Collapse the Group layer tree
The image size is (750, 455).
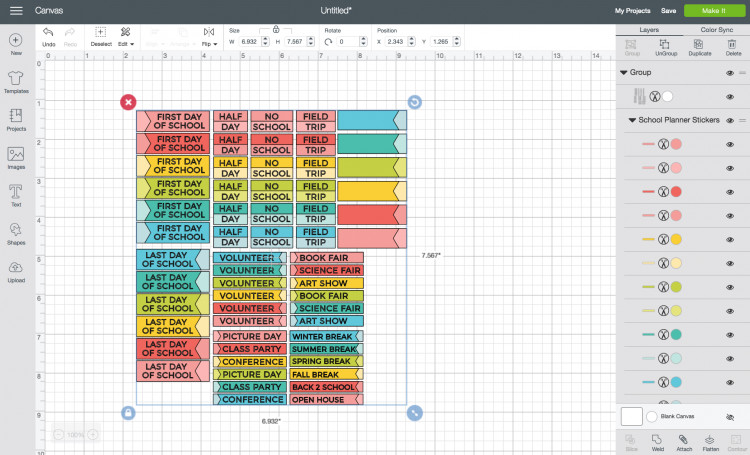pyautogui.click(x=623, y=73)
